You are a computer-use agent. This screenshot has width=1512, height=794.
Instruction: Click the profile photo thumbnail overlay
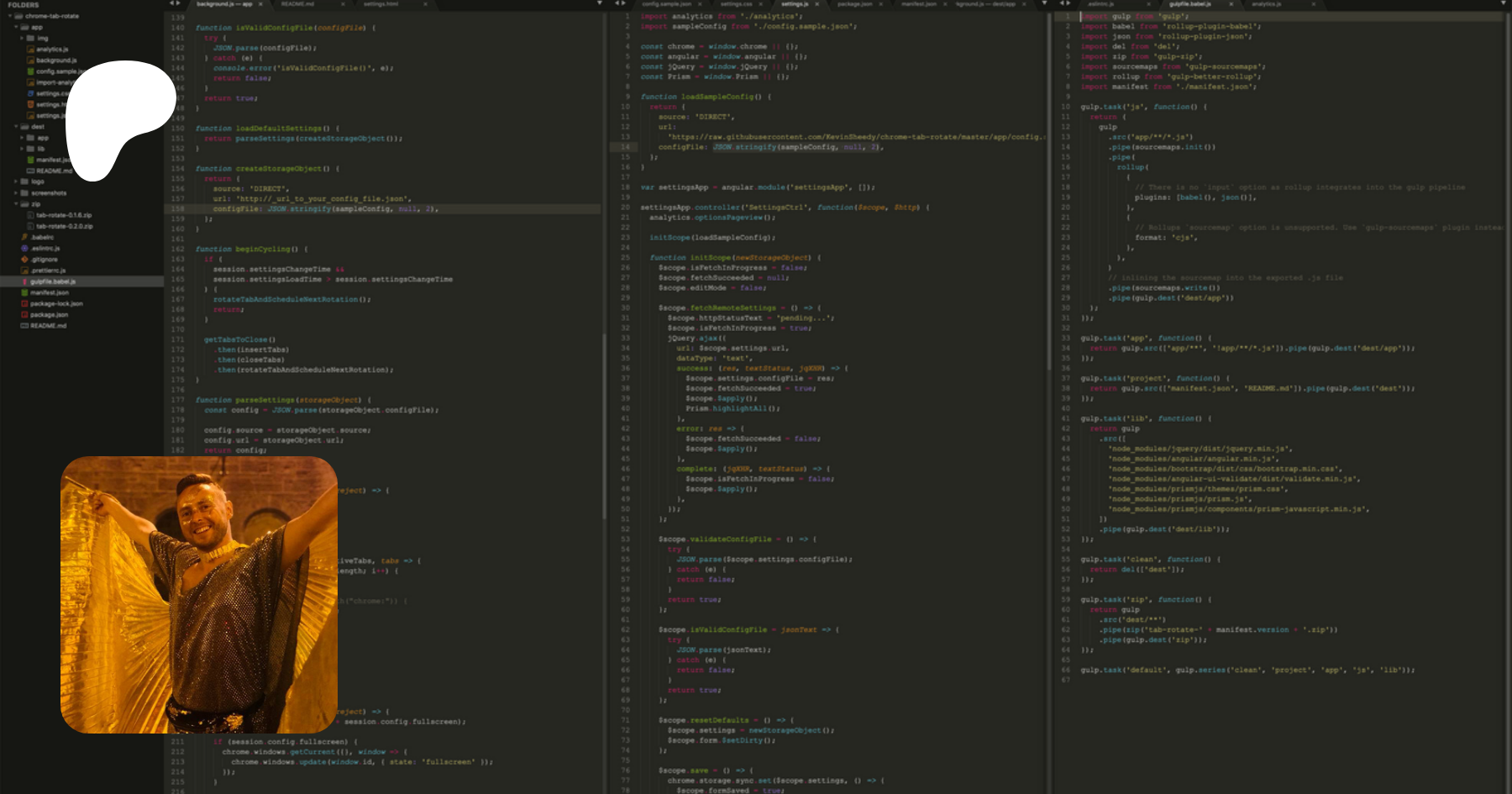tap(199, 595)
